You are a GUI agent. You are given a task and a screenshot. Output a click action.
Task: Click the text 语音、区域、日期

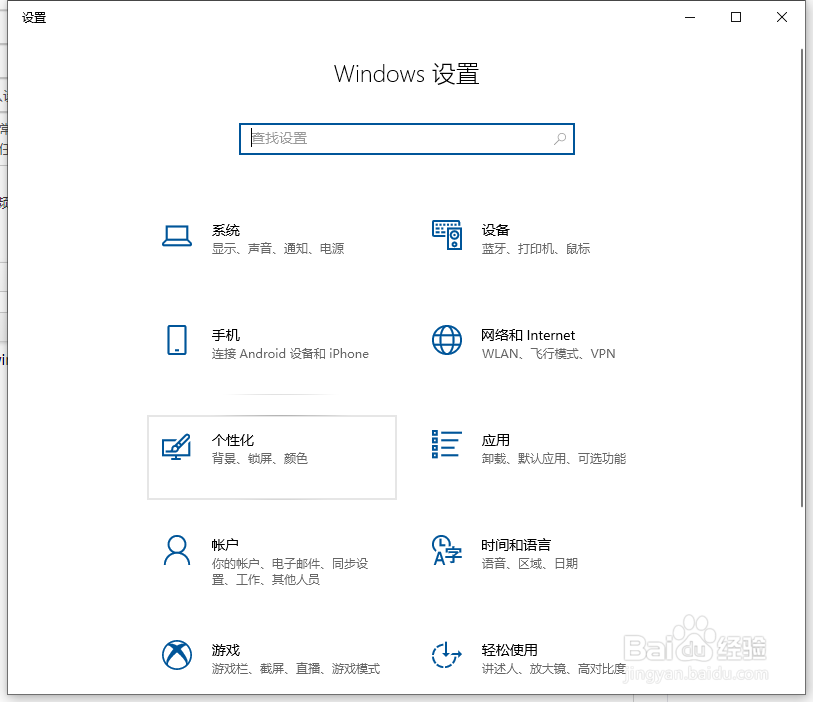[529, 564]
